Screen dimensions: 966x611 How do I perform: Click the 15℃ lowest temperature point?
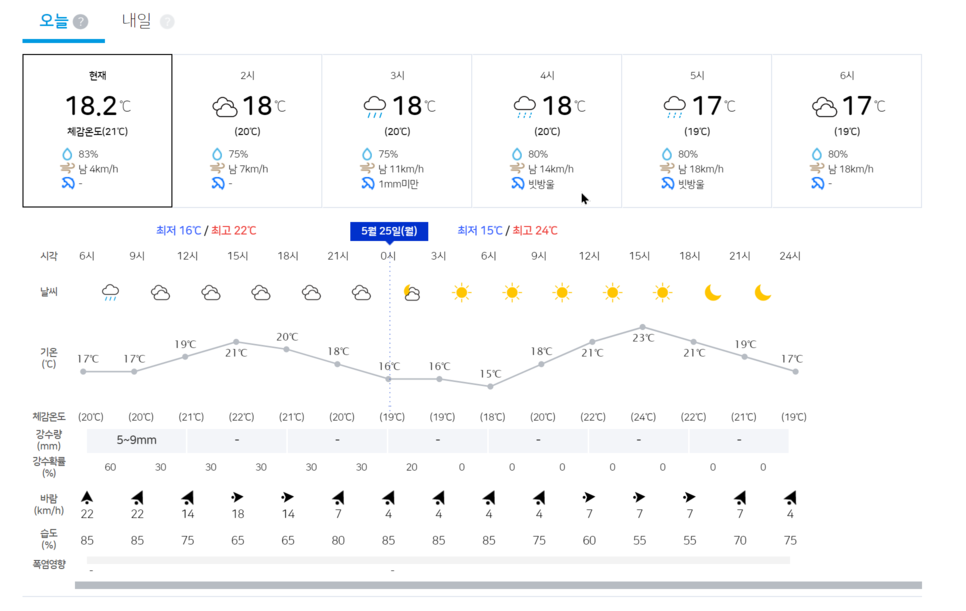pyautogui.click(x=490, y=386)
